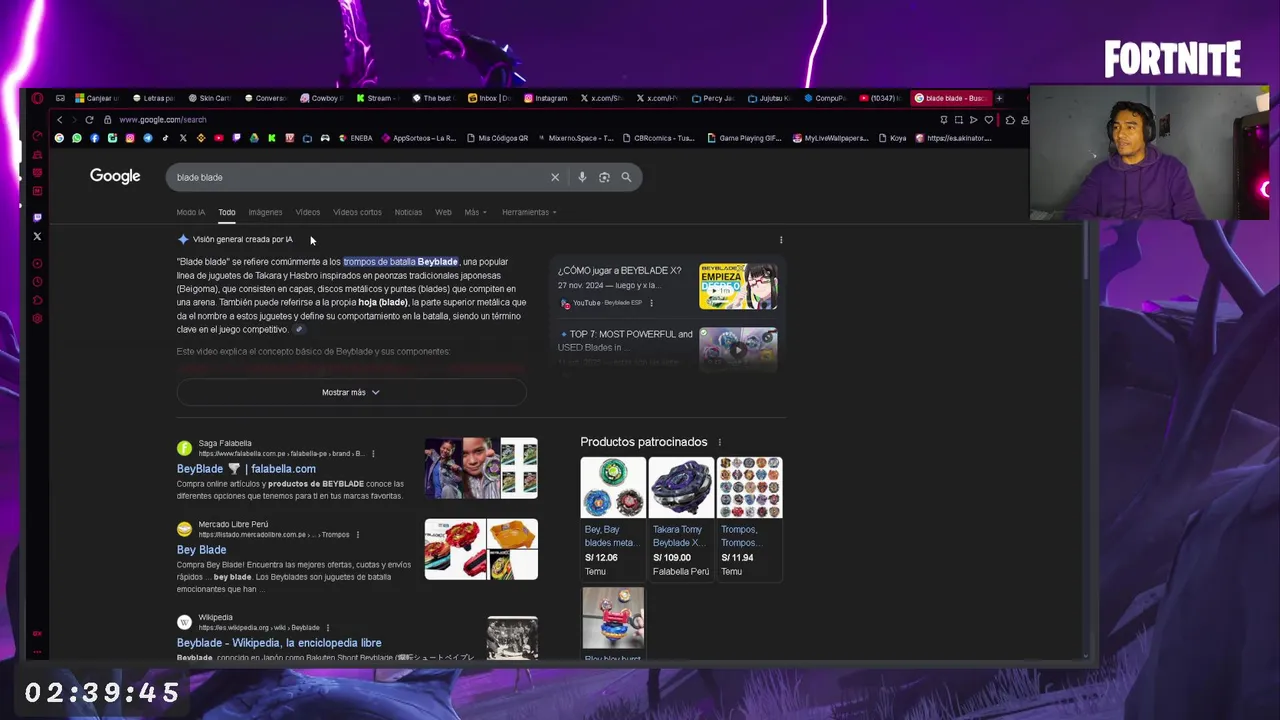Open the Opera menu logo button

tap(37, 98)
